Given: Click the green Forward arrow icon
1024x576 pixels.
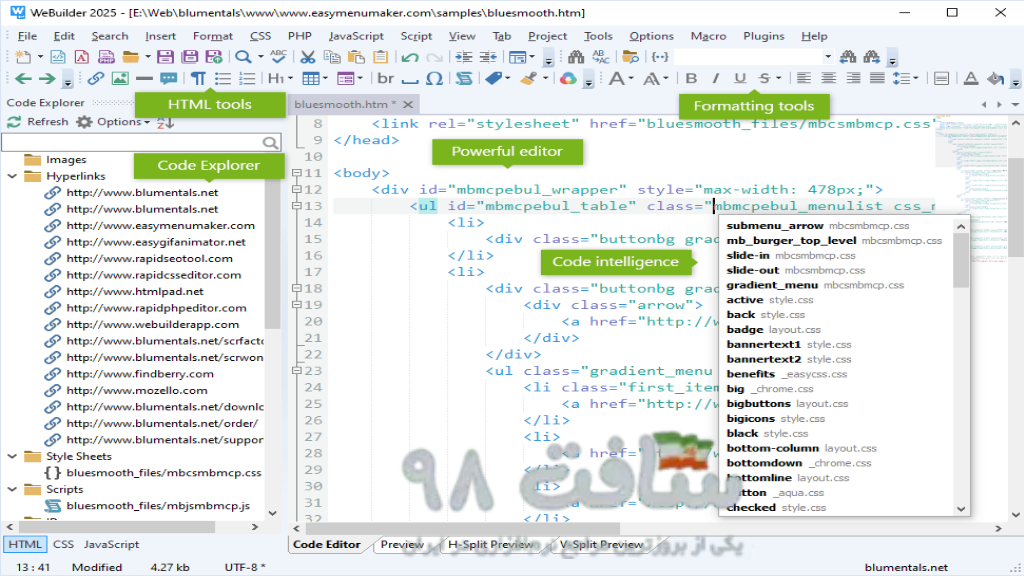Looking at the screenshot, I should [x=47, y=79].
